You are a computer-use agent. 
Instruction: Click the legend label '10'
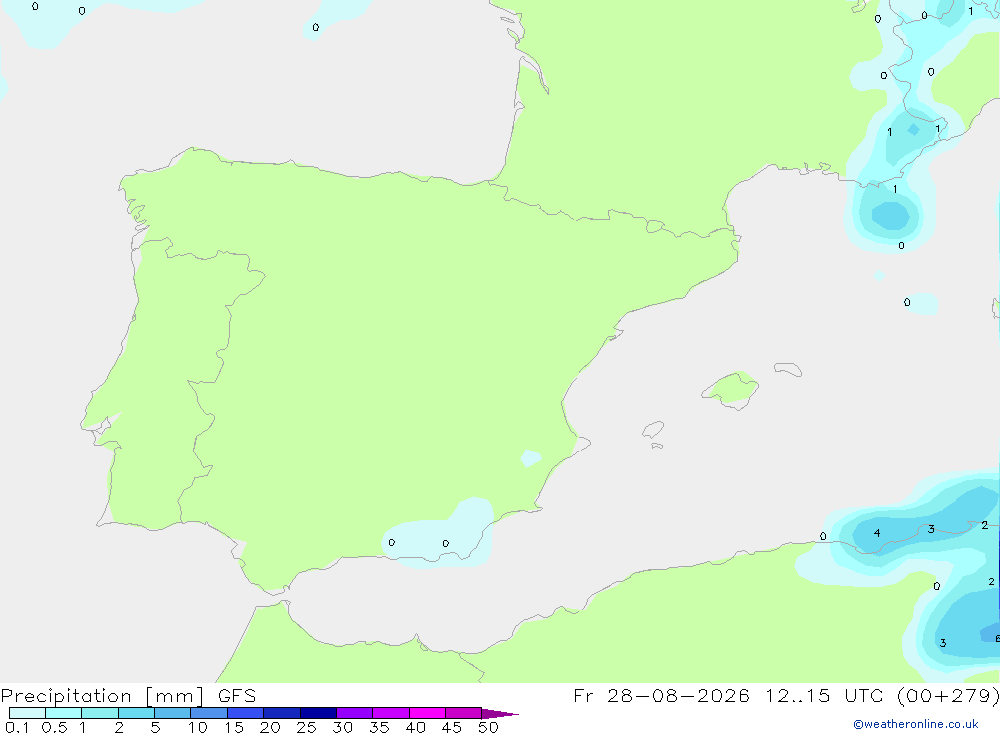(197, 727)
